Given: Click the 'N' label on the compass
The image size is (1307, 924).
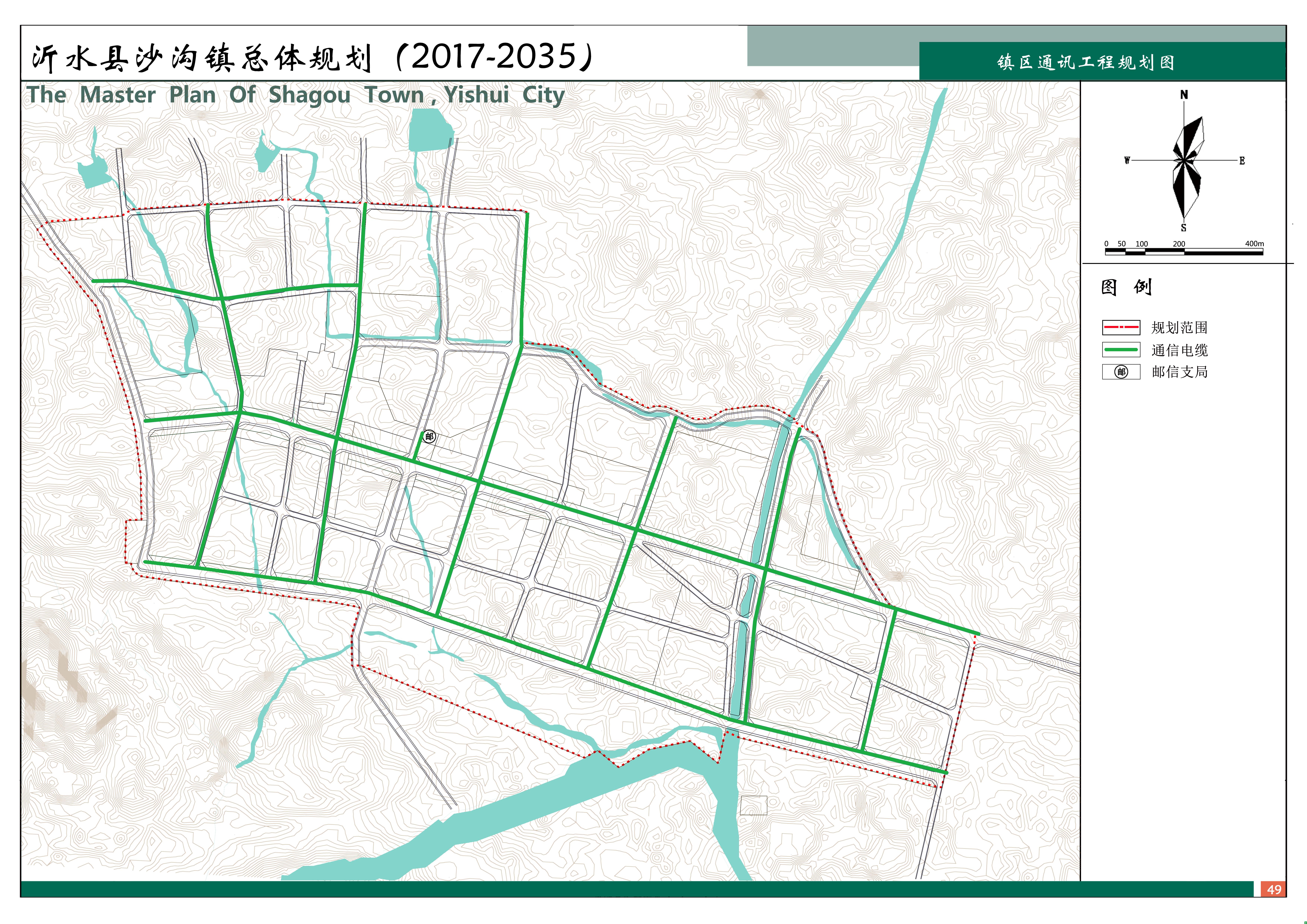Looking at the screenshot, I should click(x=1184, y=94).
